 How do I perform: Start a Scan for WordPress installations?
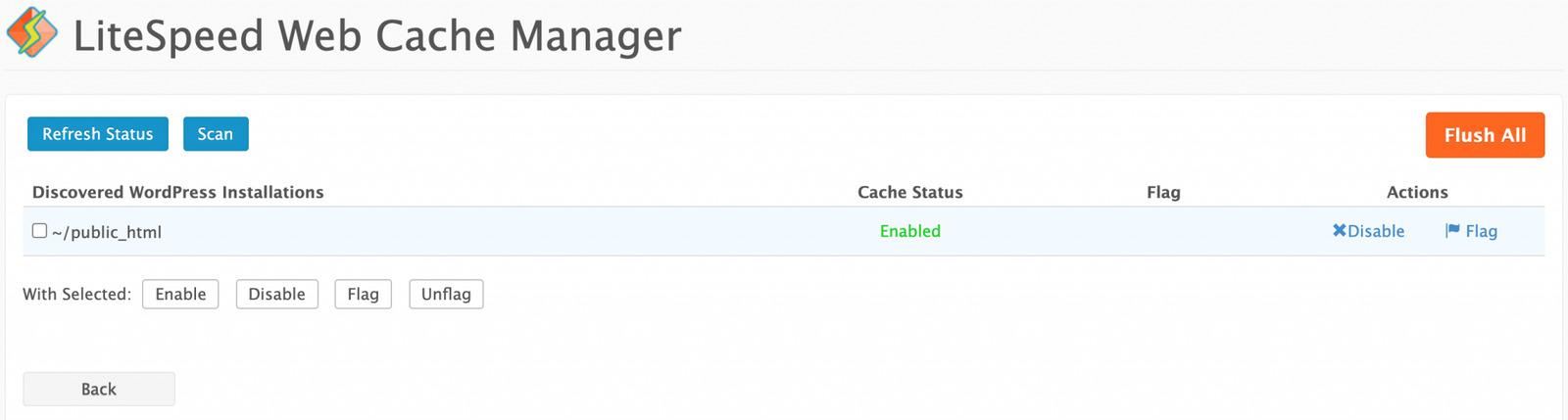(x=216, y=134)
